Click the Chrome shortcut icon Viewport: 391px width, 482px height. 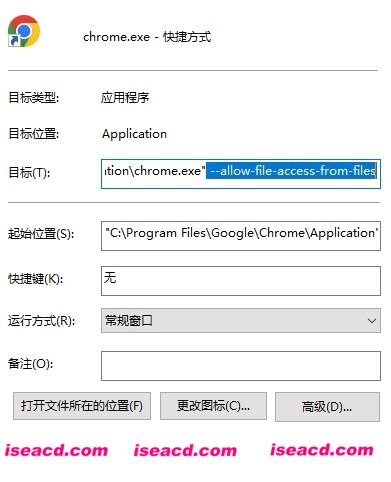click(24, 31)
